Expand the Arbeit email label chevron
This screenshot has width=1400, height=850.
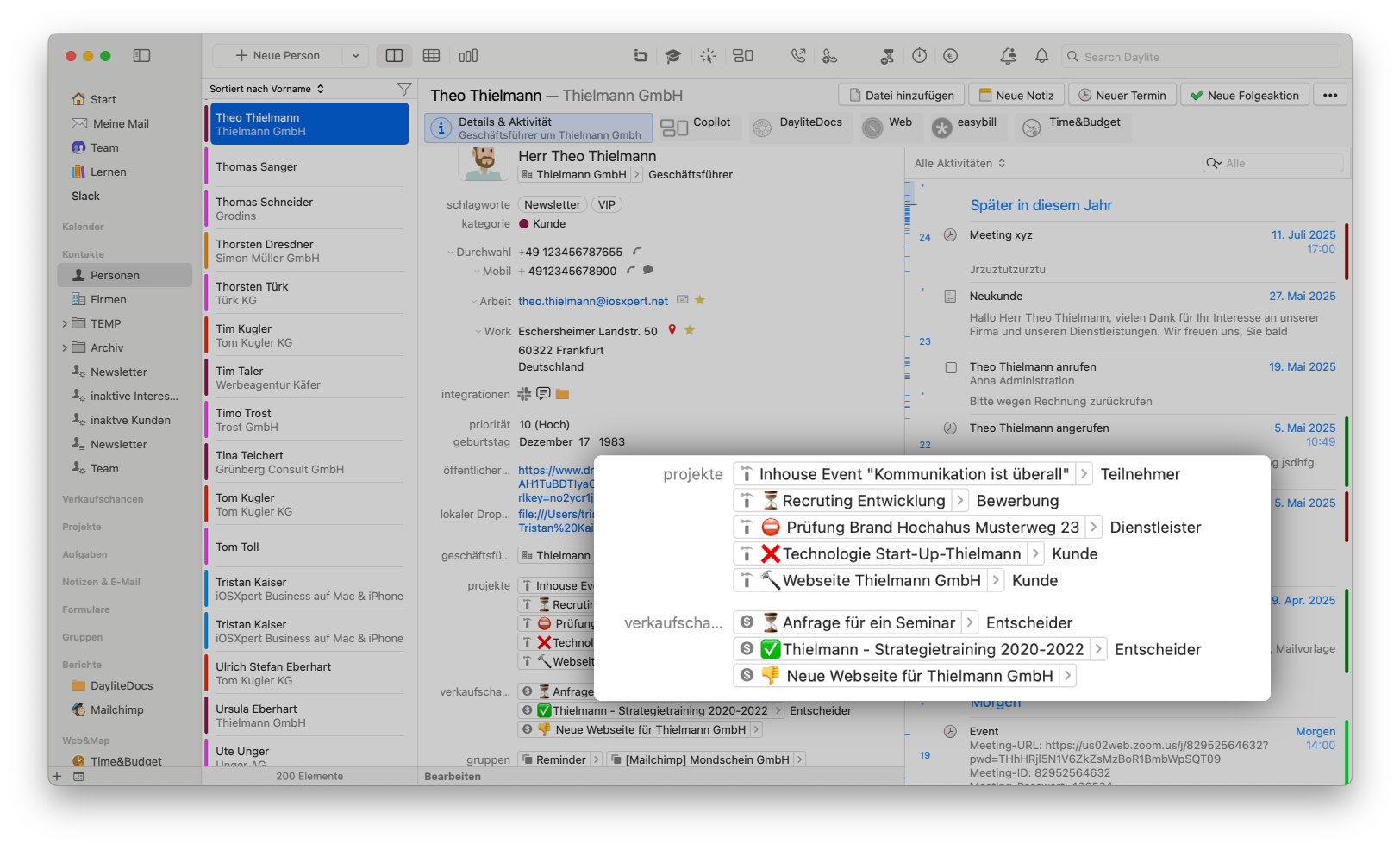[x=474, y=302]
